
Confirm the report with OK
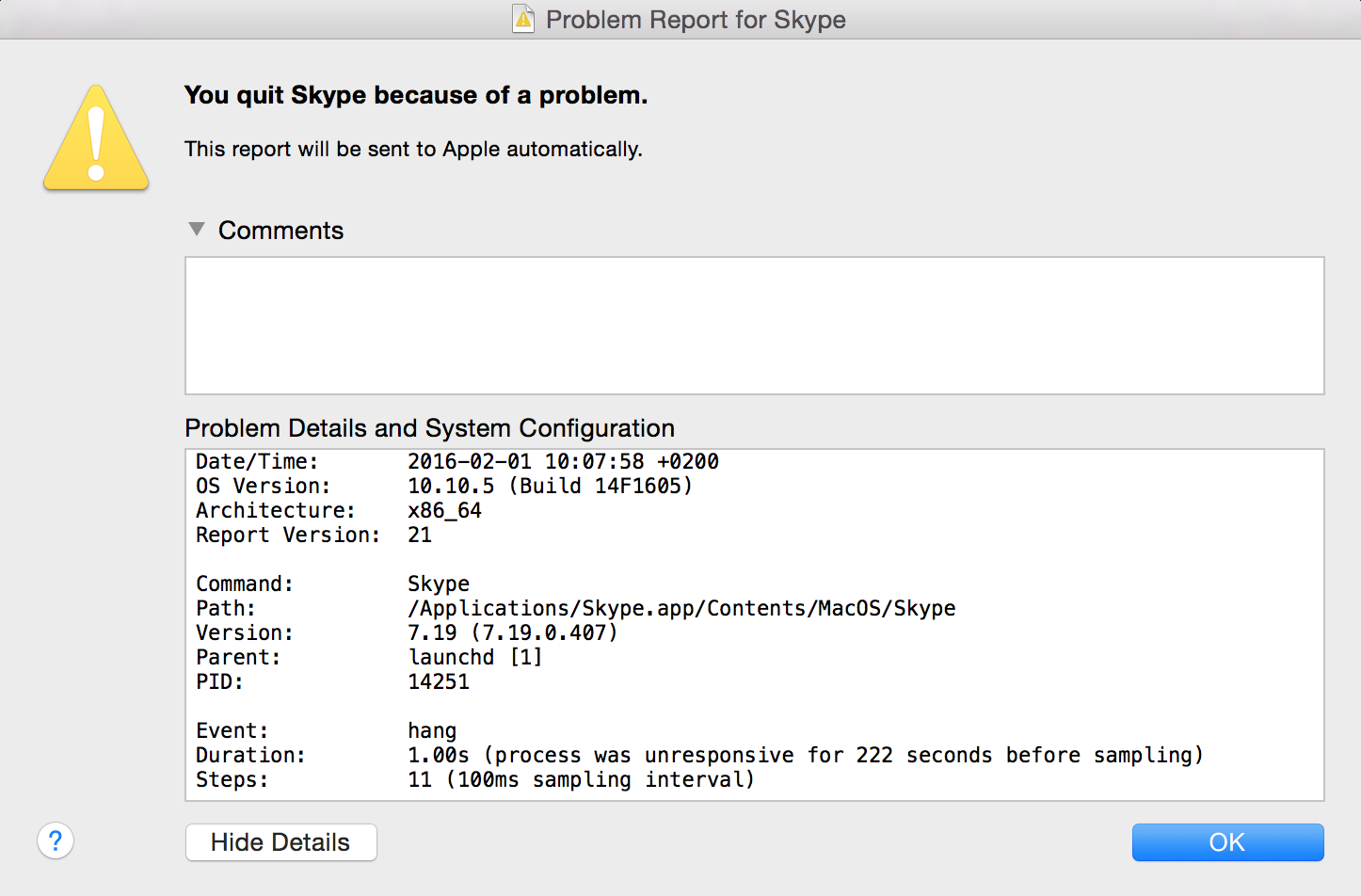click(x=1227, y=842)
